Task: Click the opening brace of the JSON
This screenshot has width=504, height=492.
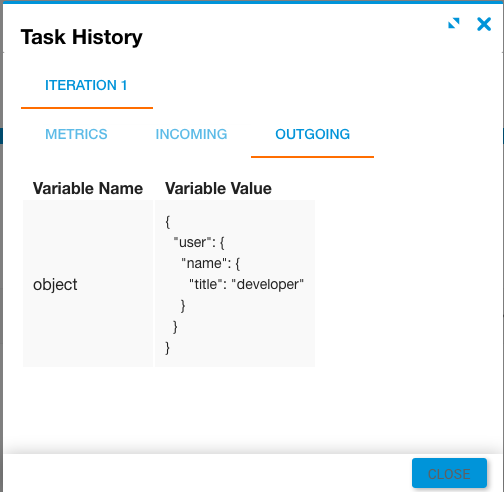Action: [168, 222]
